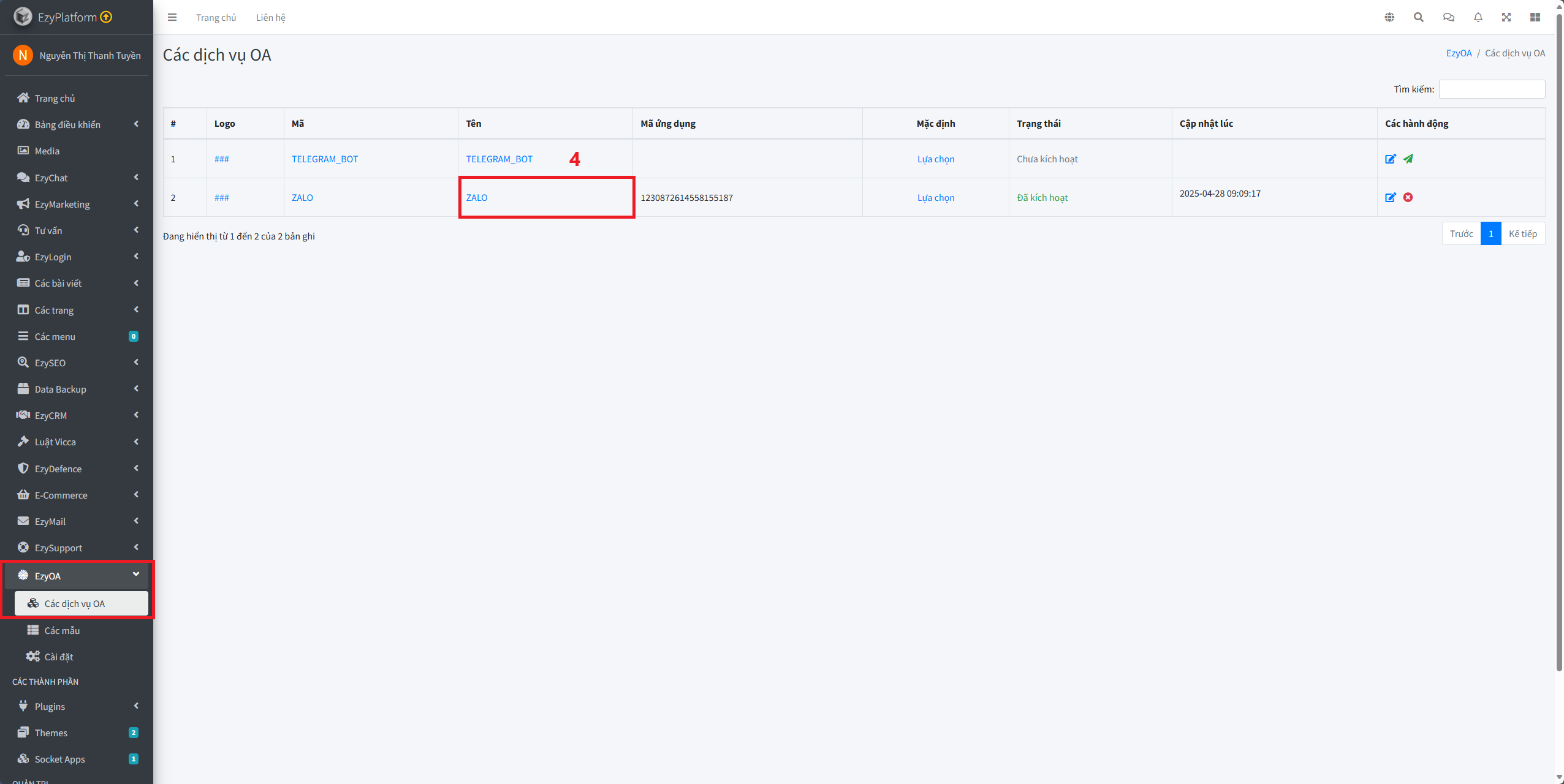Click the EzyOA breadcrumb link
The height and width of the screenshot is (784, 1564).
(1459, 53)
